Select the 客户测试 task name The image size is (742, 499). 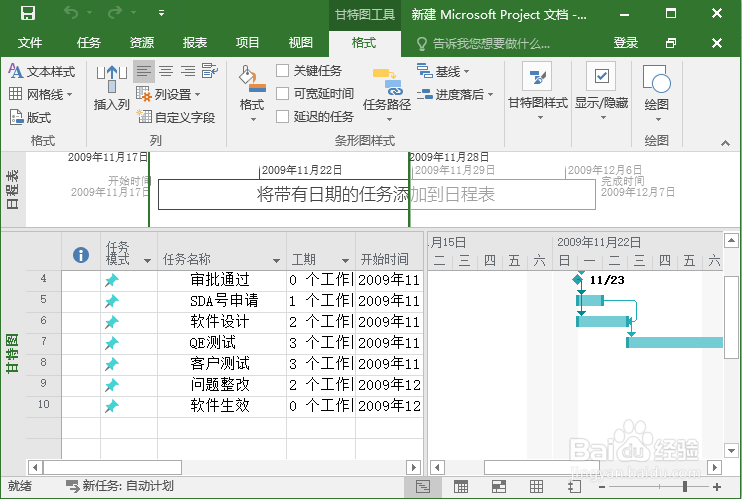(220, 364)
